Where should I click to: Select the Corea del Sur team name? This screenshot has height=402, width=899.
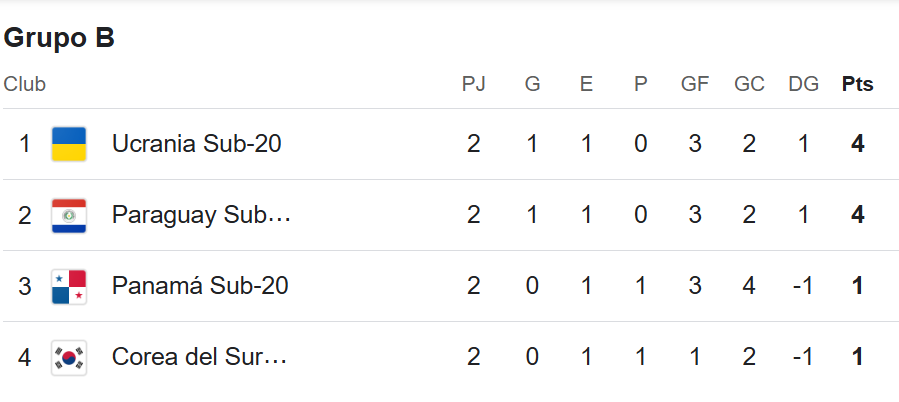click(x=199, y=357)
